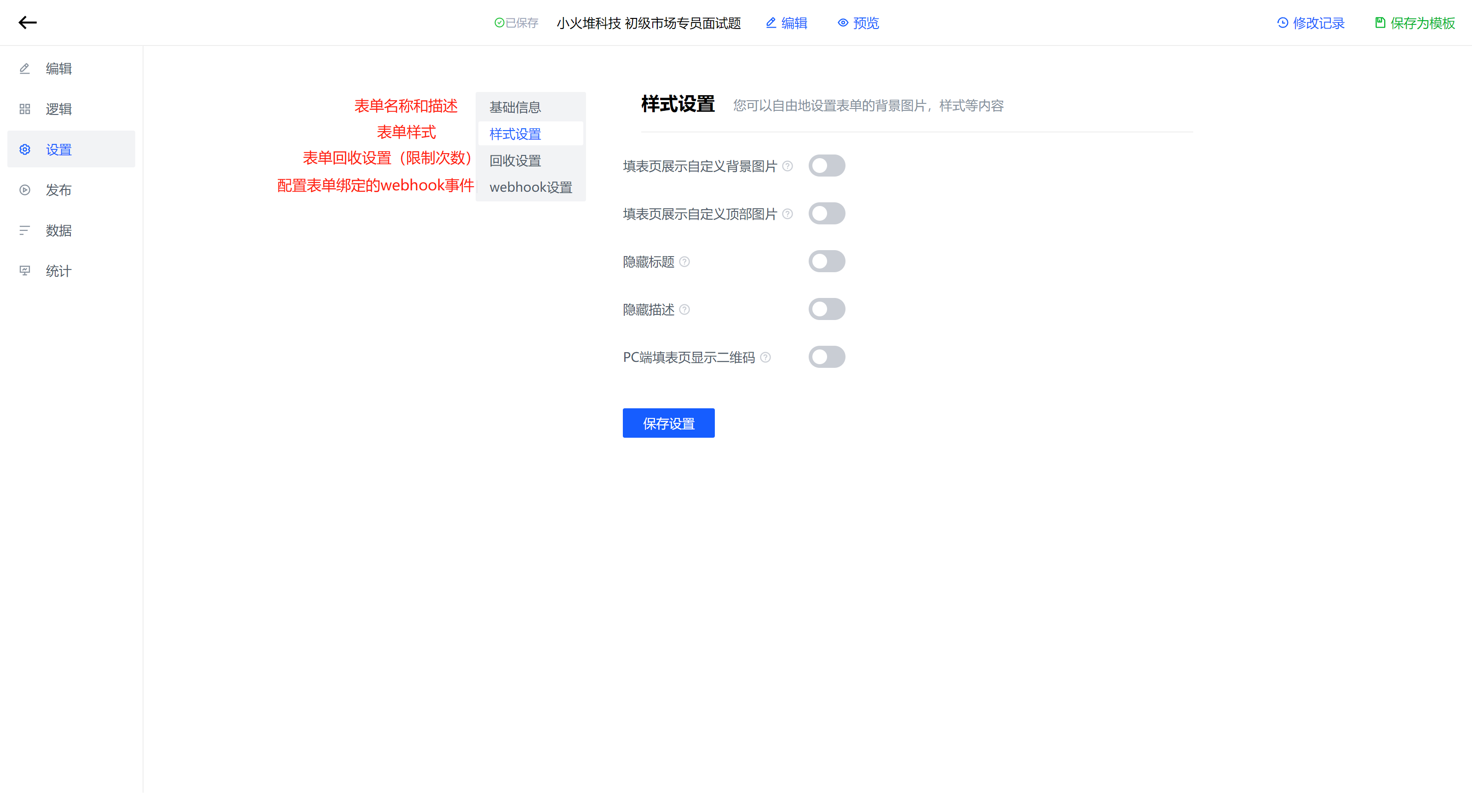Open the 回收设置 tab
The height and width of the screenshot is (812, 1472).
point(515,161)
